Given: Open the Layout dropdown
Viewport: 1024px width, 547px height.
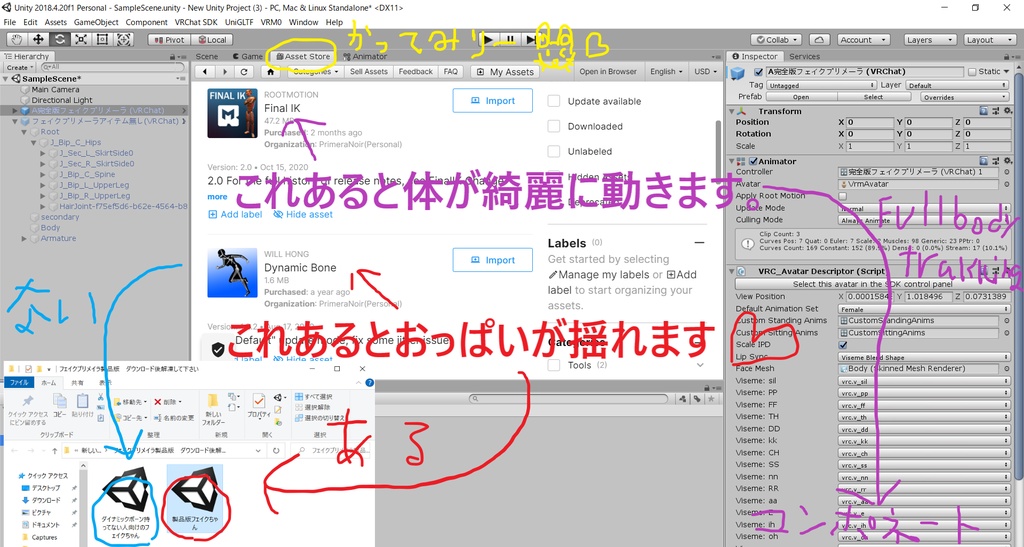Looking at the screenshot, I should pos(988,40).
